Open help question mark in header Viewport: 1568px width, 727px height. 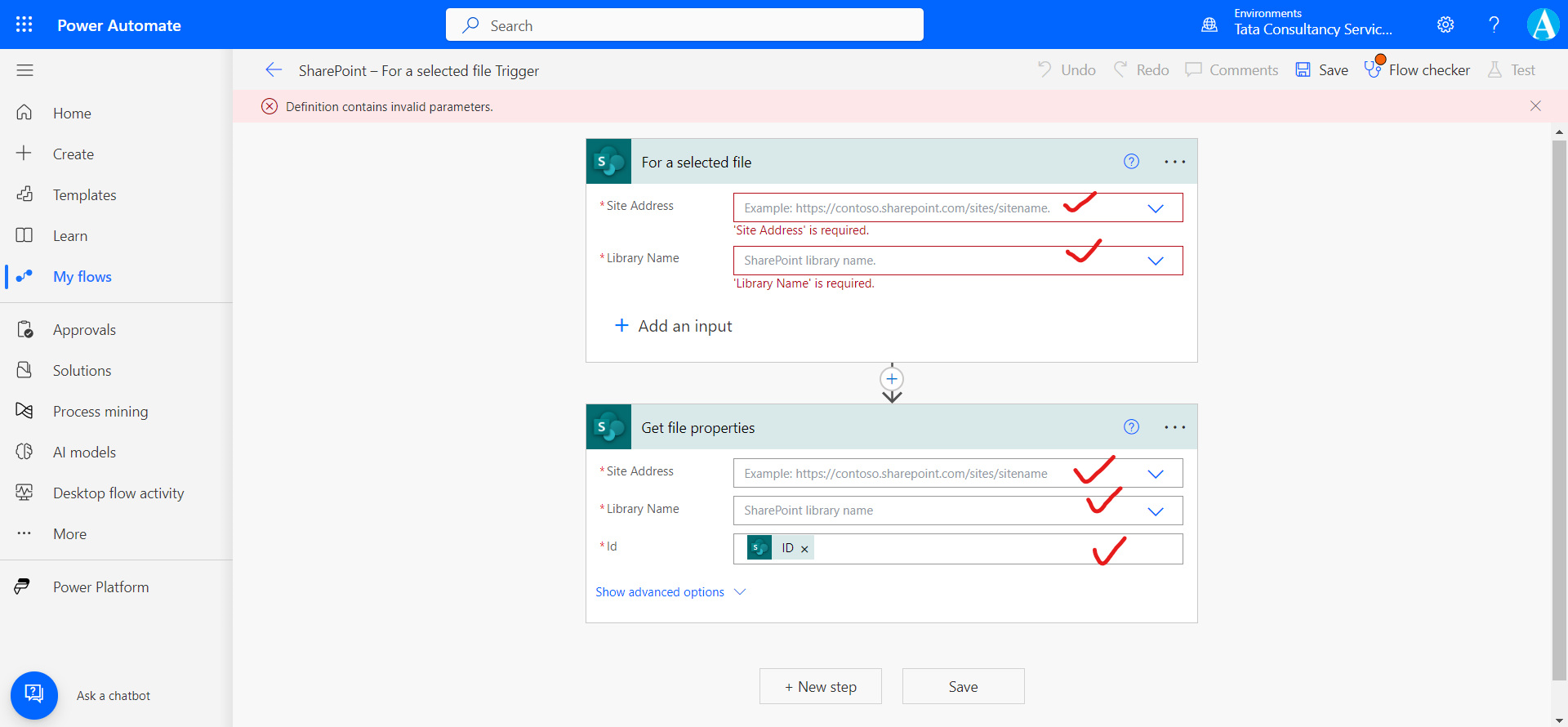click(1494, 25)
